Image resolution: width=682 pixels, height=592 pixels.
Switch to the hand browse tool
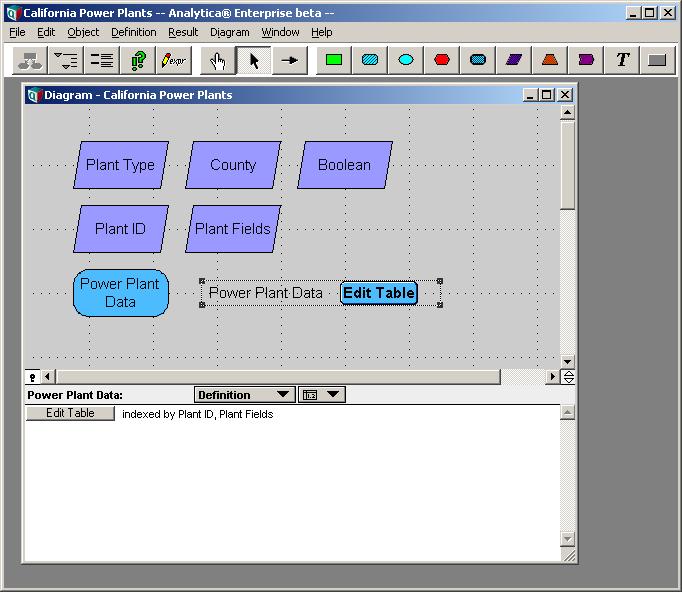tap(218, 60)
